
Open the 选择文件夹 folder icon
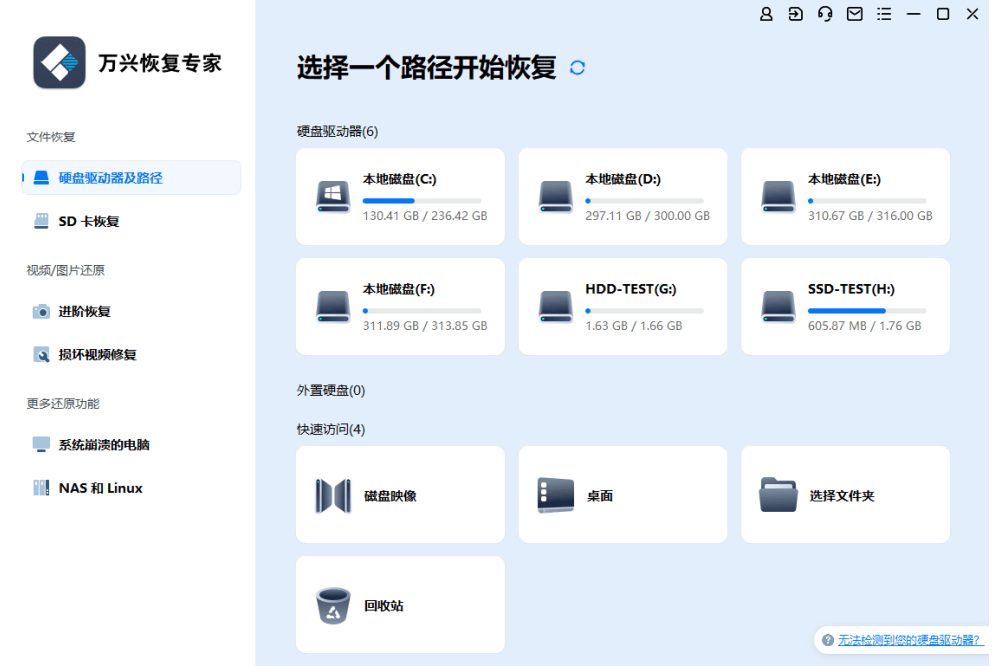pos(778,495)
